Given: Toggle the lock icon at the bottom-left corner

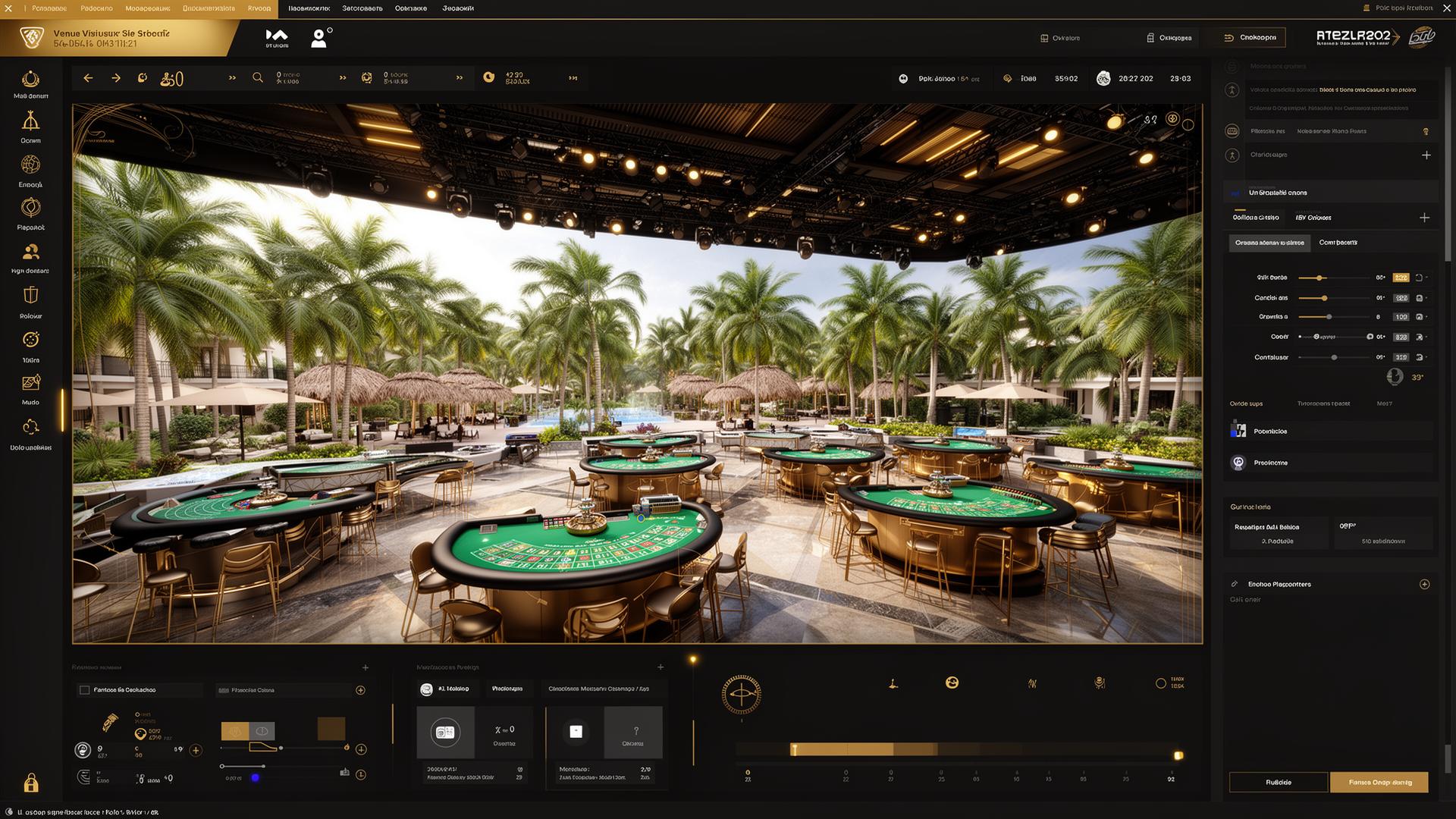Looking at the screenshot, I should [x=30, y=783].
